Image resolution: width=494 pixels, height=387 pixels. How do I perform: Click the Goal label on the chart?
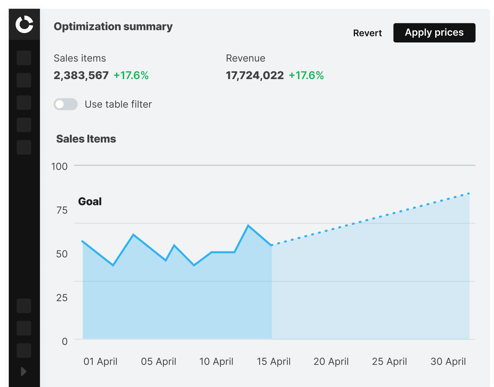click(x=90, y=201)
